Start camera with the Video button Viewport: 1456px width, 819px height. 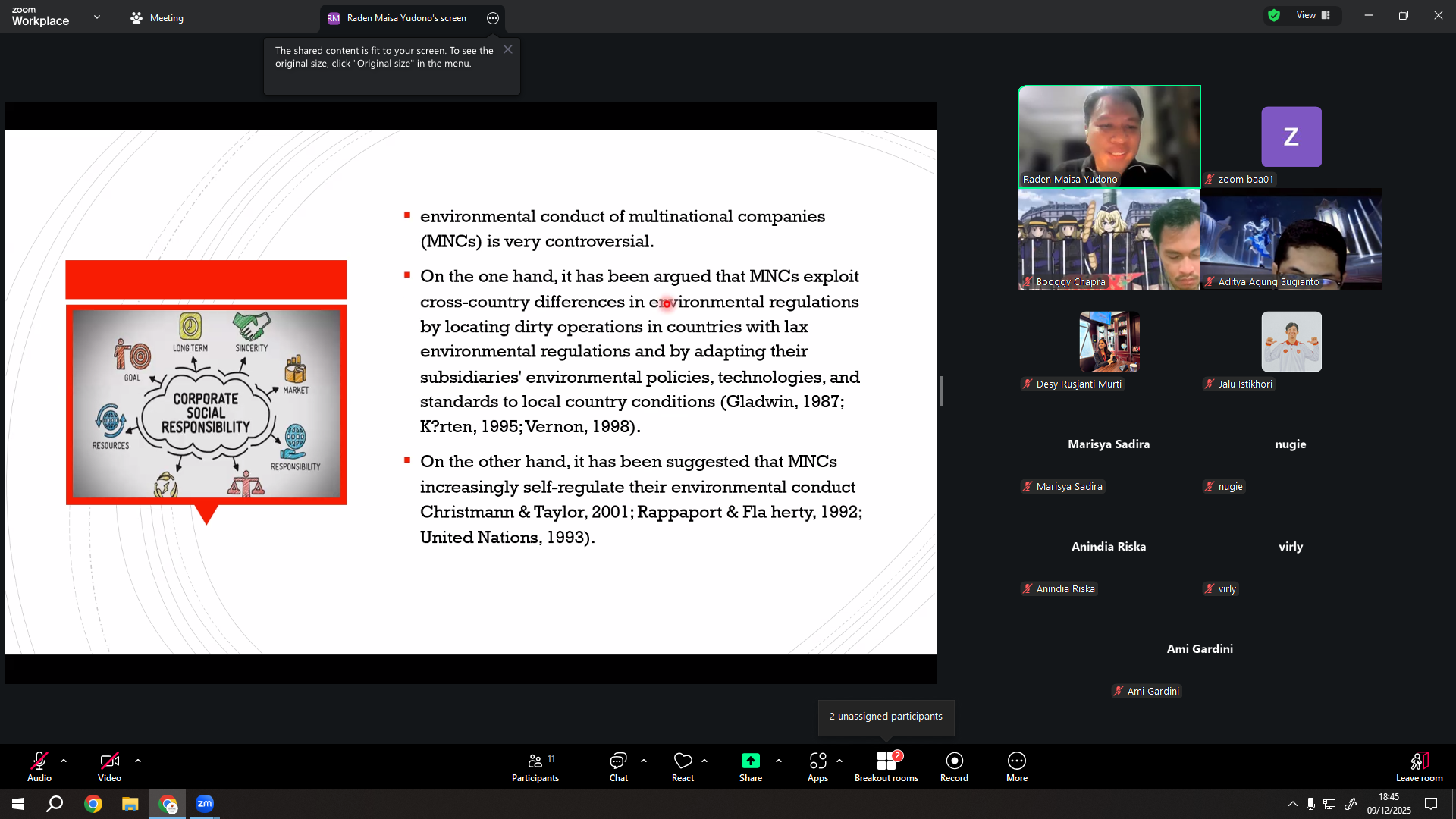109,767
